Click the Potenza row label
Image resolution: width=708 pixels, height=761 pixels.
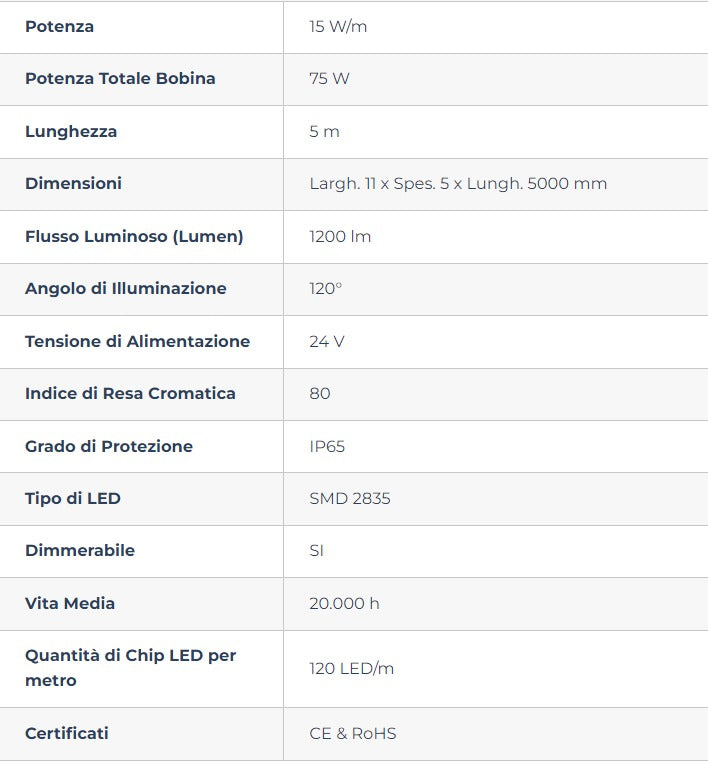click(59, 27)
